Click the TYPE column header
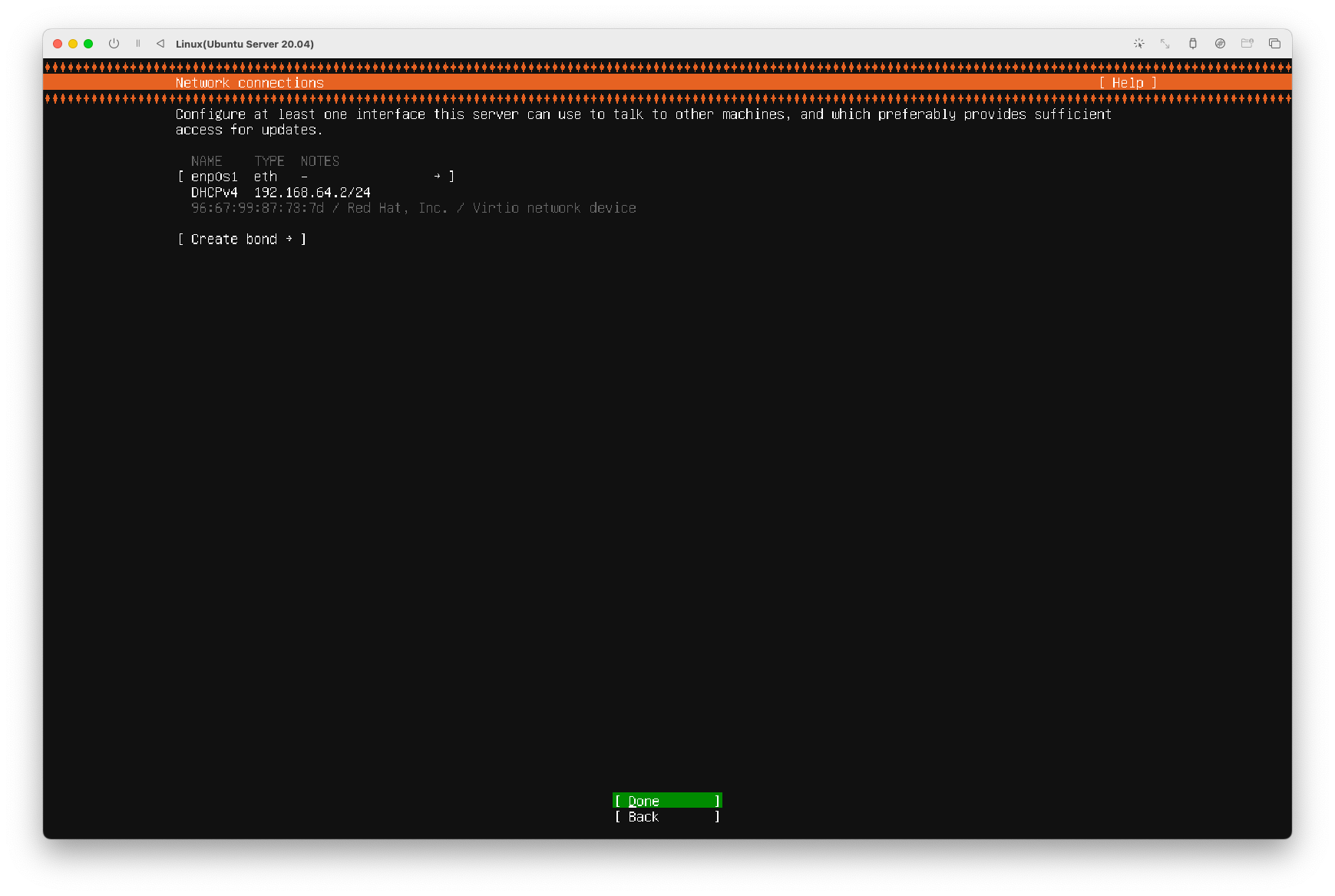This screenshot has width=1335, height=896. (269, 161)
